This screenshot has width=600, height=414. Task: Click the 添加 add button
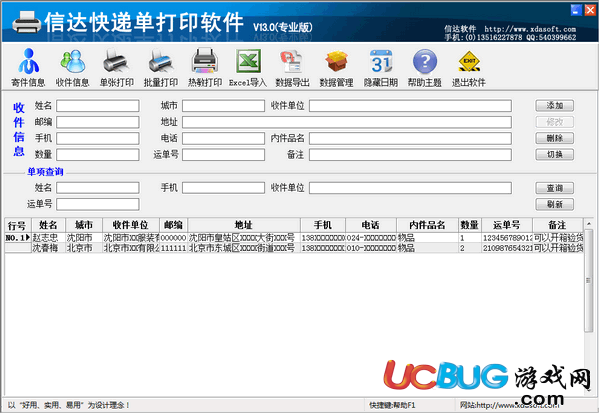[554, 106]
